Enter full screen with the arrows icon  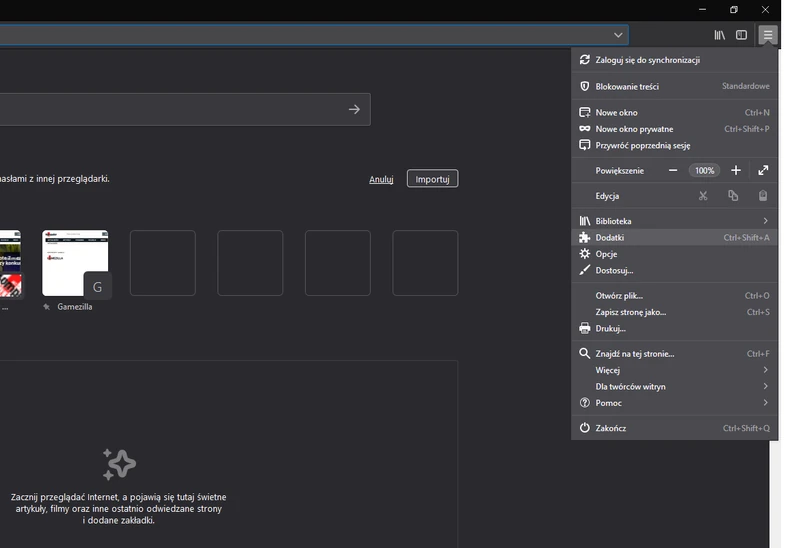(763, 171)
